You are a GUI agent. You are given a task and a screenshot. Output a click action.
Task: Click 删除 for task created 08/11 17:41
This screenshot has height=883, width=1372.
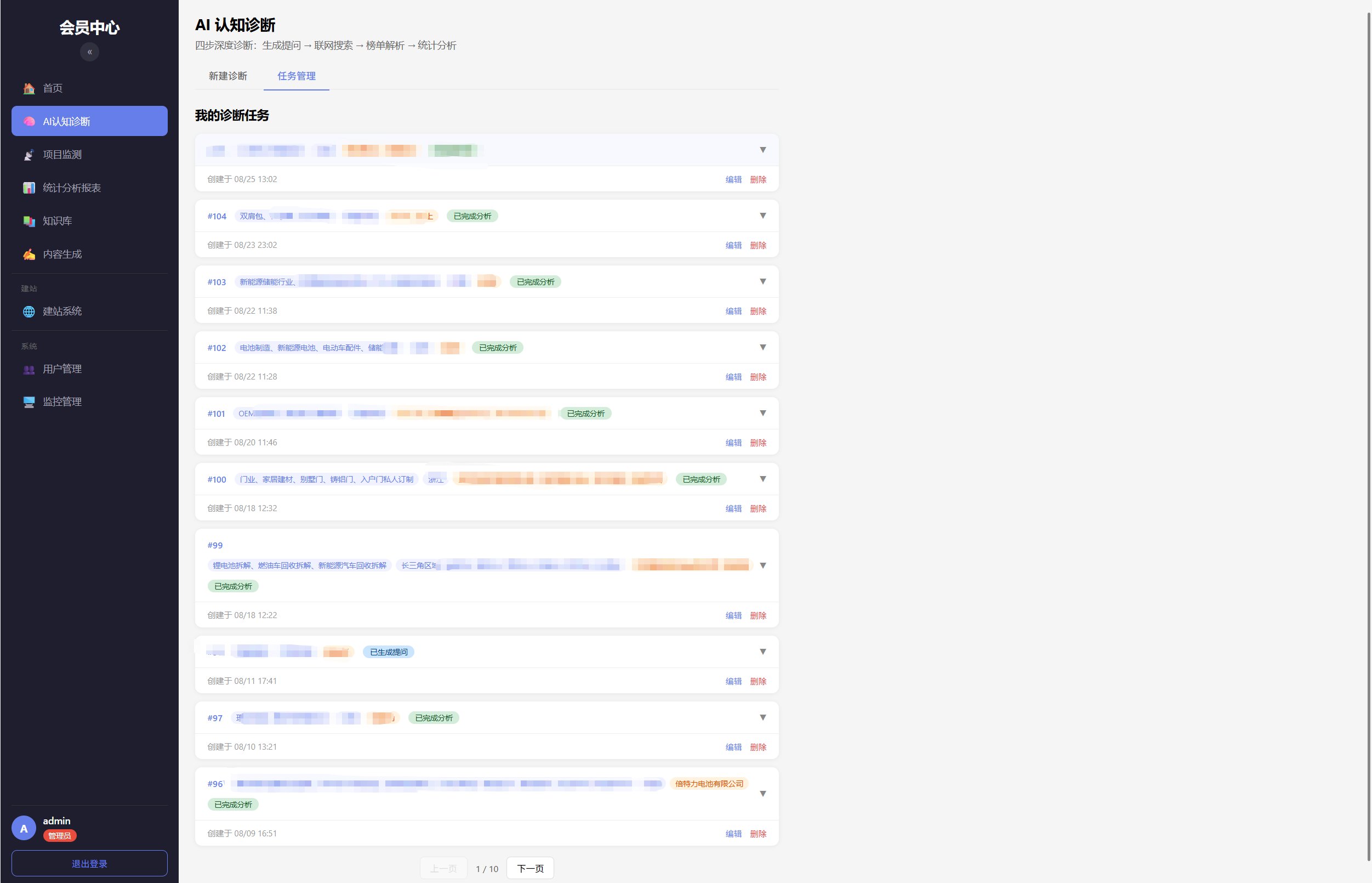(x=758, y=682)
